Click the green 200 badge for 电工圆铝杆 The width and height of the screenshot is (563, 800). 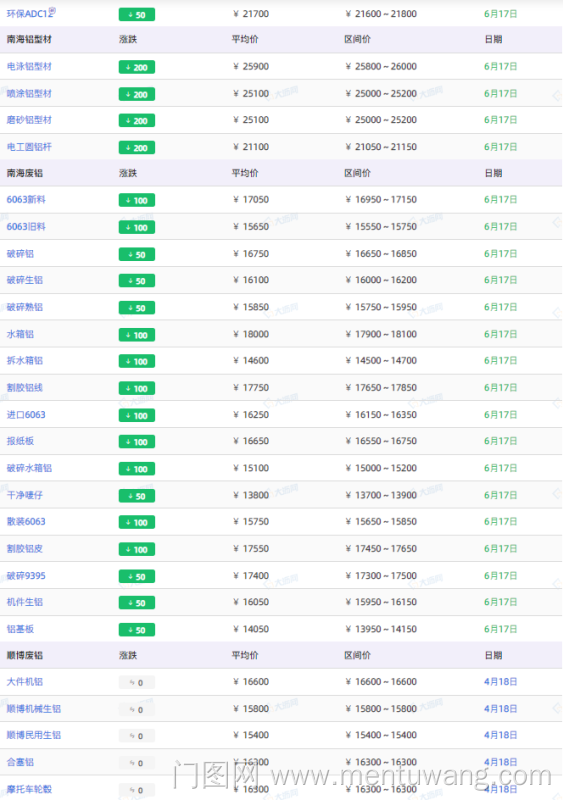pyautogui.click(x=137, y=147)
